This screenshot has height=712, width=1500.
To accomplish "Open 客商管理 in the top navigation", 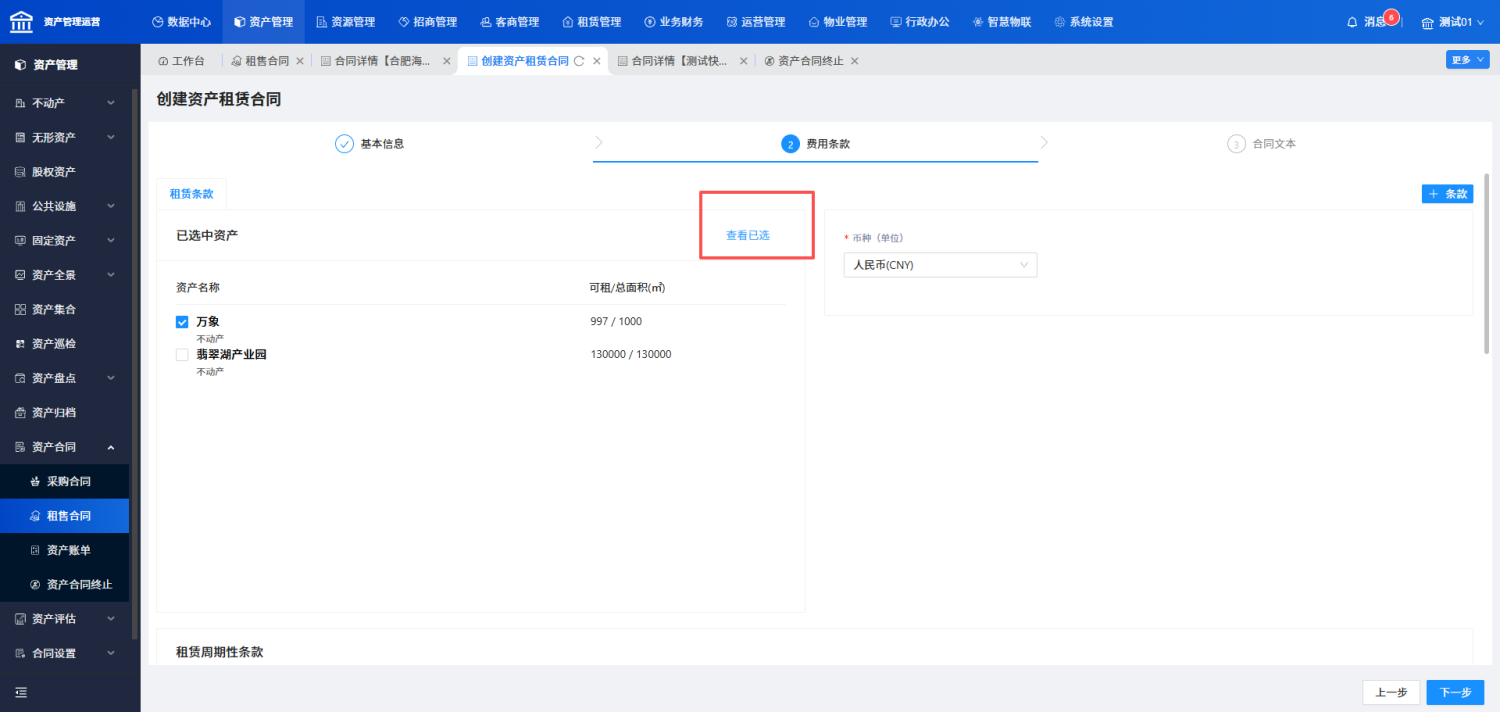I will pos(510,22).
